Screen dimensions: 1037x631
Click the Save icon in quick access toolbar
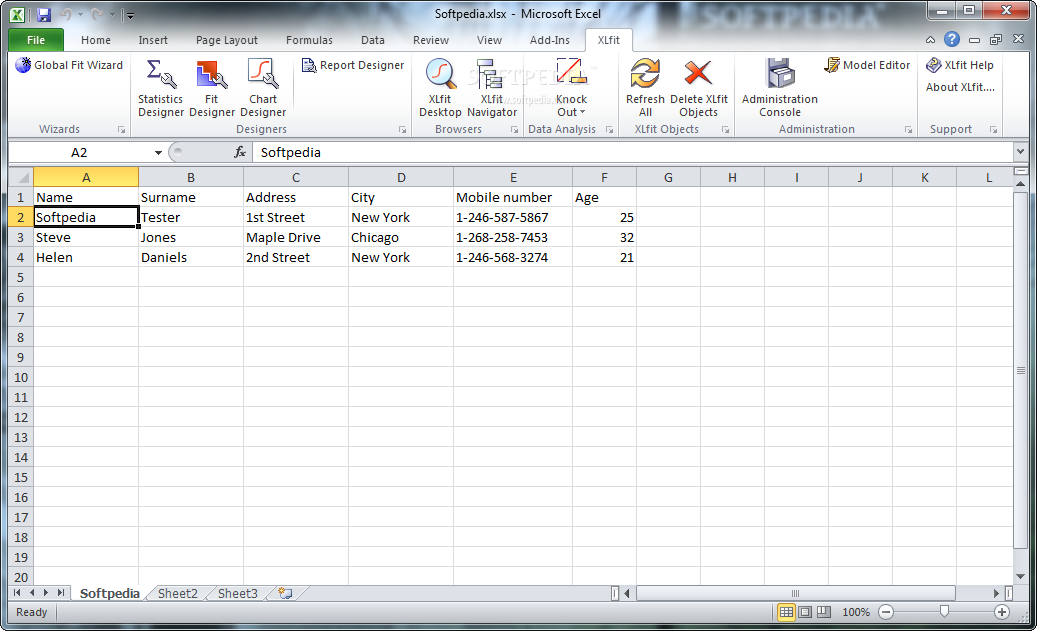44,15
